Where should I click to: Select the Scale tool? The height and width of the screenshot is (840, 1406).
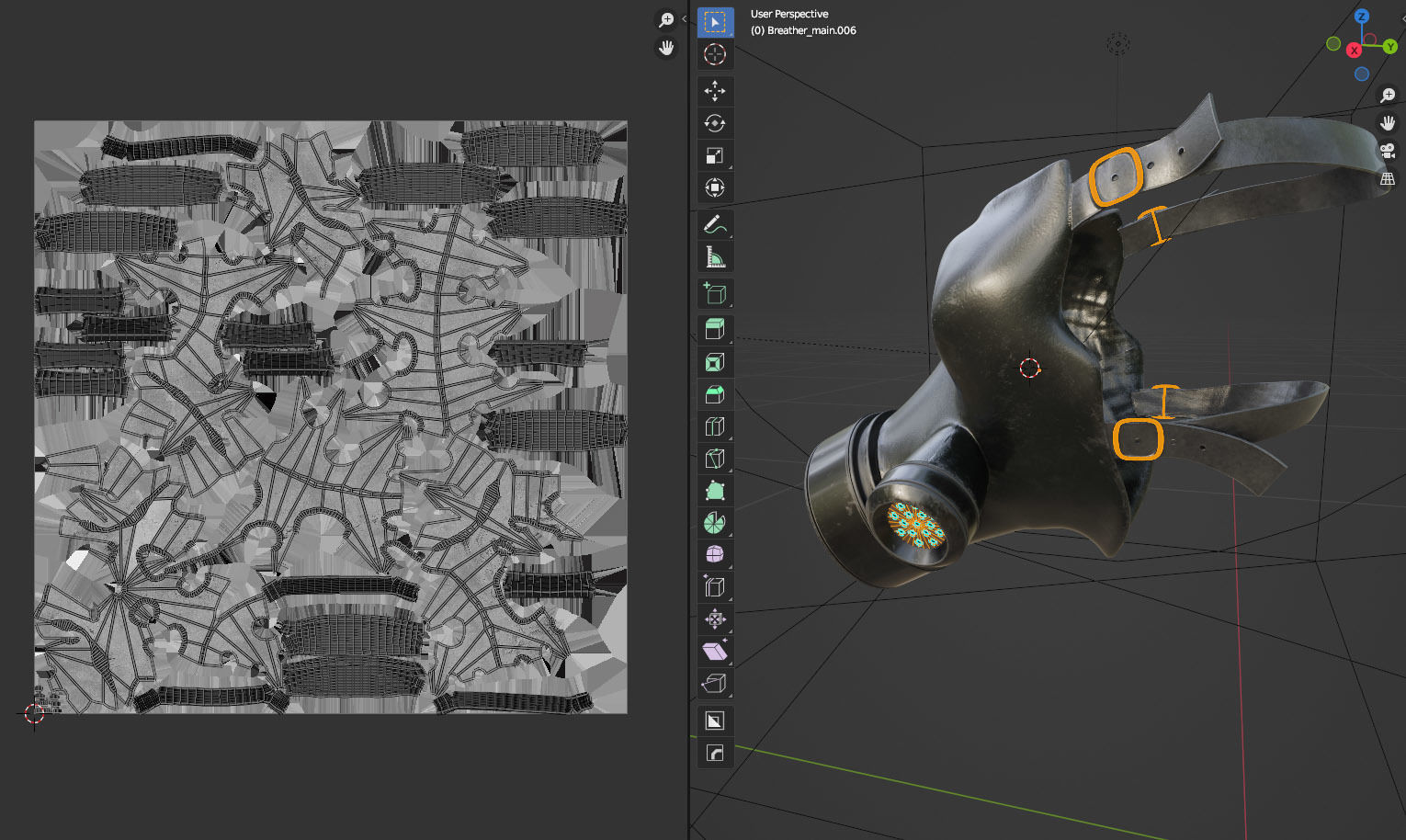[x=715, y=155]
